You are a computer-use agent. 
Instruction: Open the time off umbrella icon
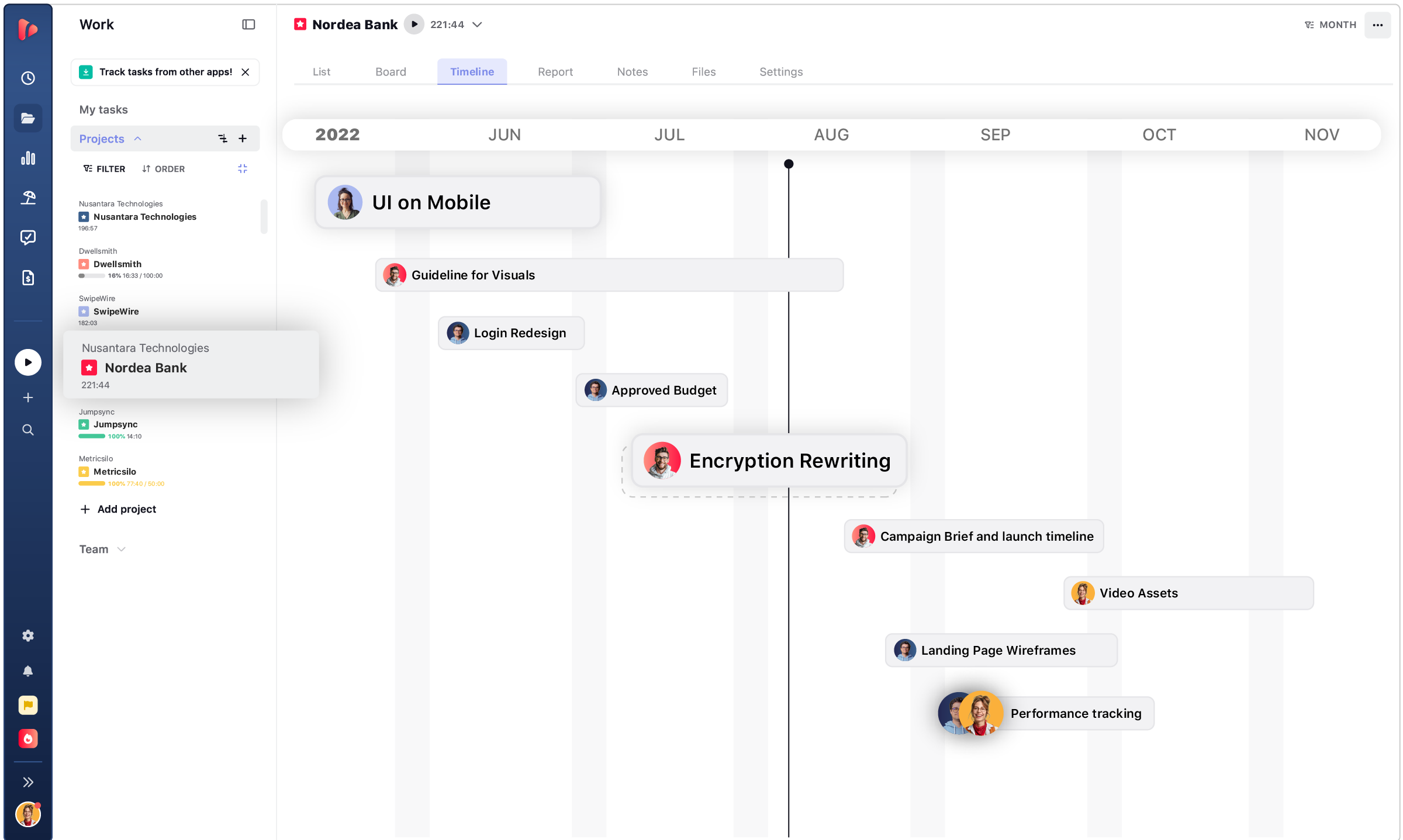[28, 198]
